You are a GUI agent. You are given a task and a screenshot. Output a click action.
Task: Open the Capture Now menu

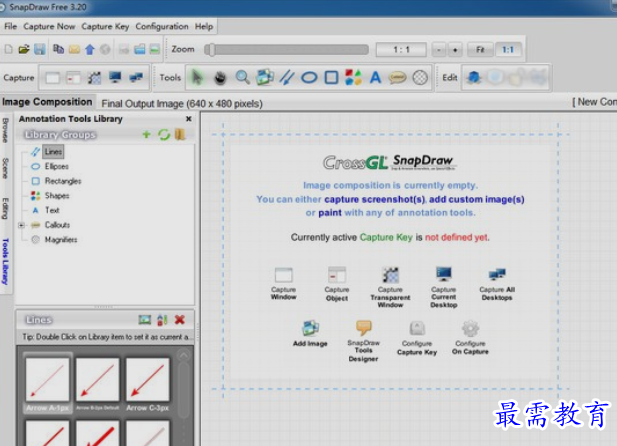coord(49,26)
